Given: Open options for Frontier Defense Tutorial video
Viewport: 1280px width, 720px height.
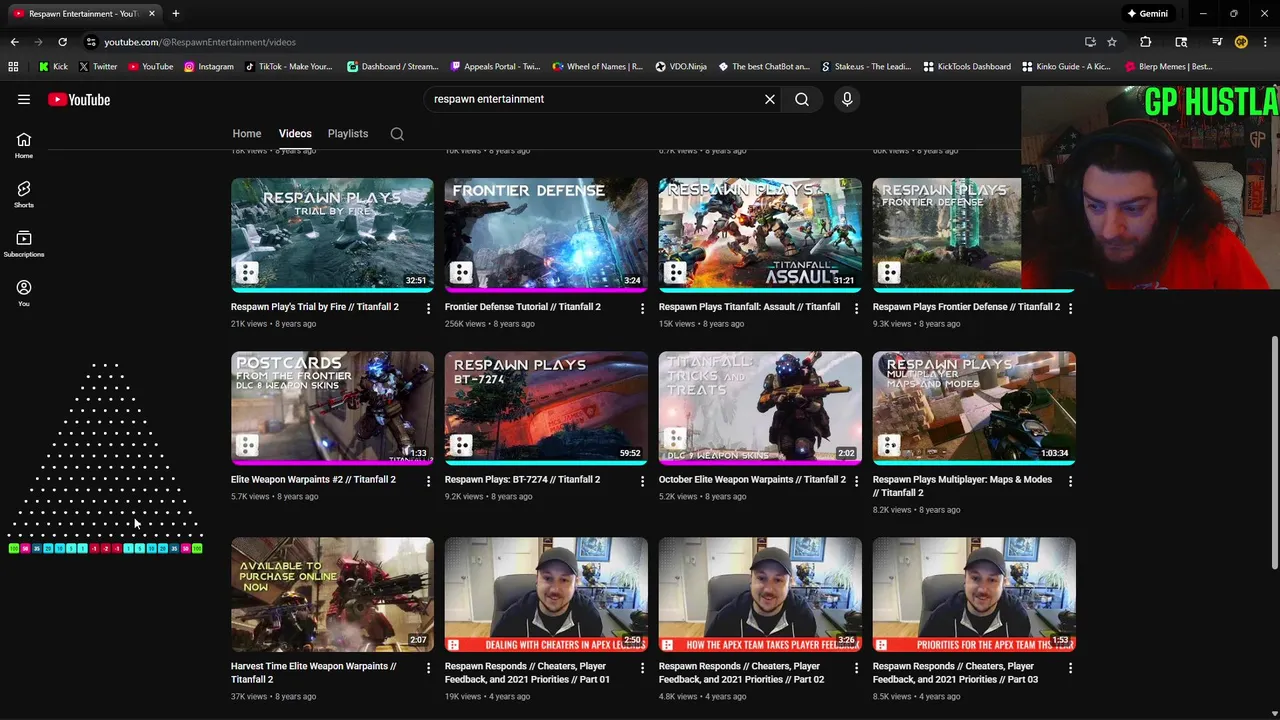Looking at the screenshot, I should point(642,308).
